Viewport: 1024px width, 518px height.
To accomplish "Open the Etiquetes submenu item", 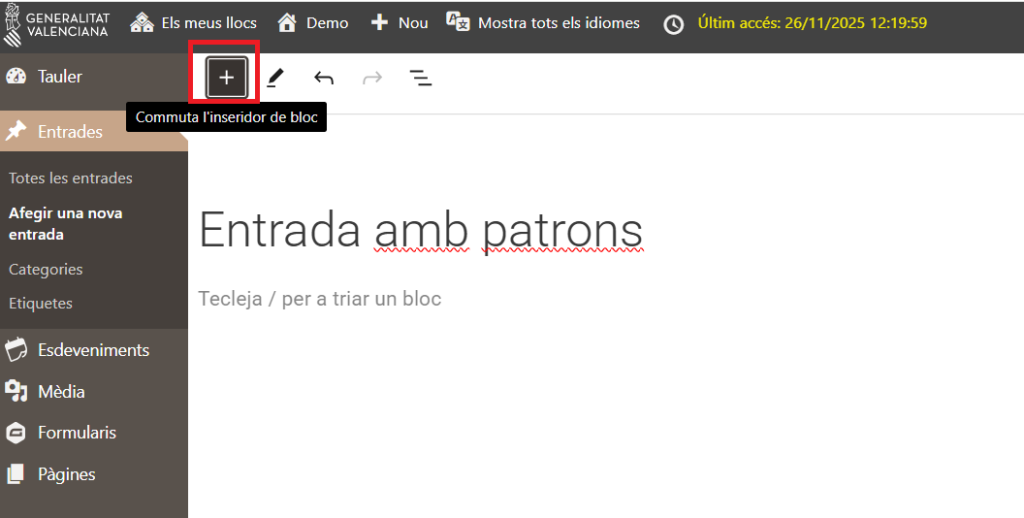I will click(x=40, y=303).
